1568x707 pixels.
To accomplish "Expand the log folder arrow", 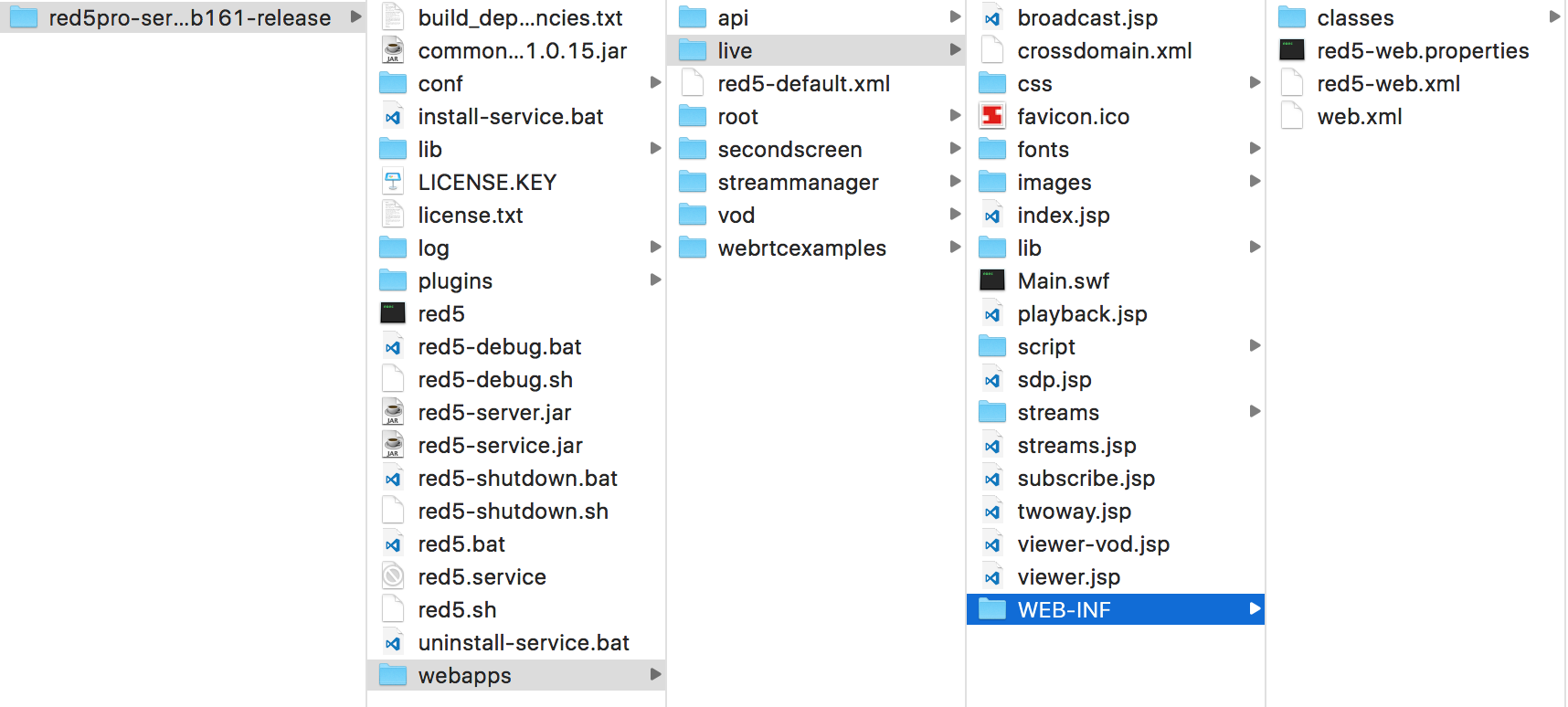I will click(655, 247).
